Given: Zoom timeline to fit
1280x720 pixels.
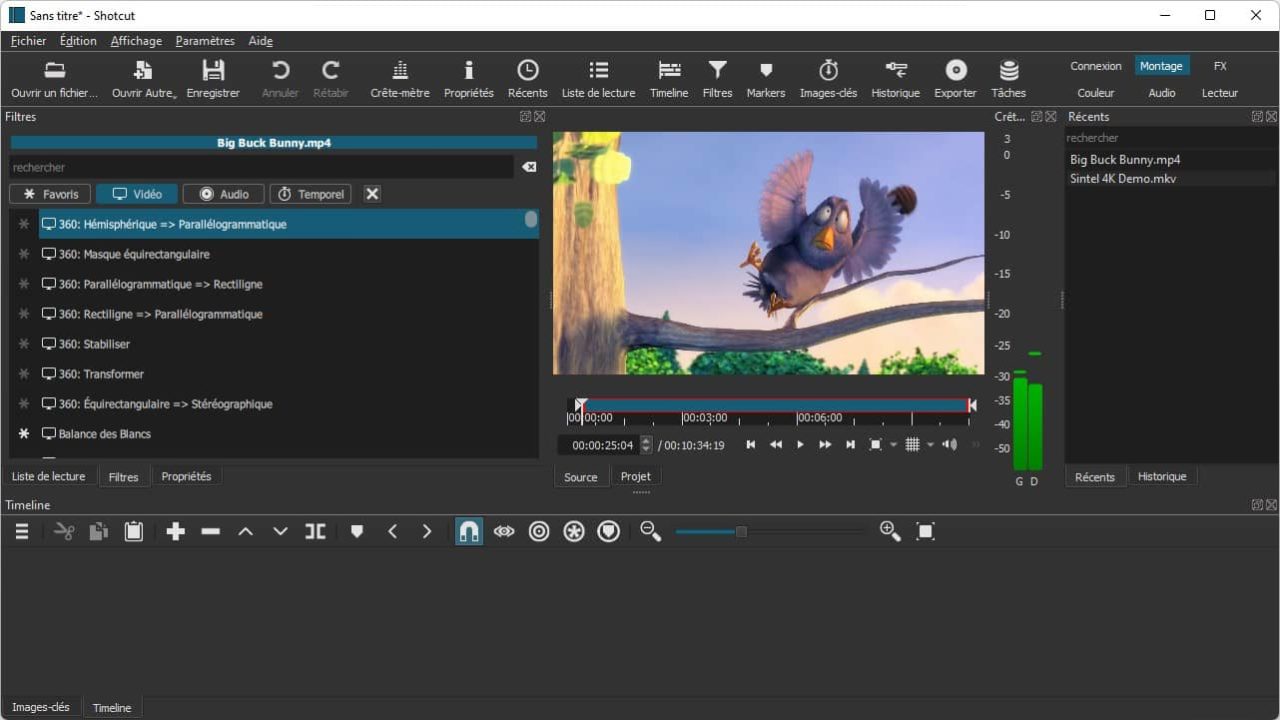Looking at the screenshot, I should (925, 532).
